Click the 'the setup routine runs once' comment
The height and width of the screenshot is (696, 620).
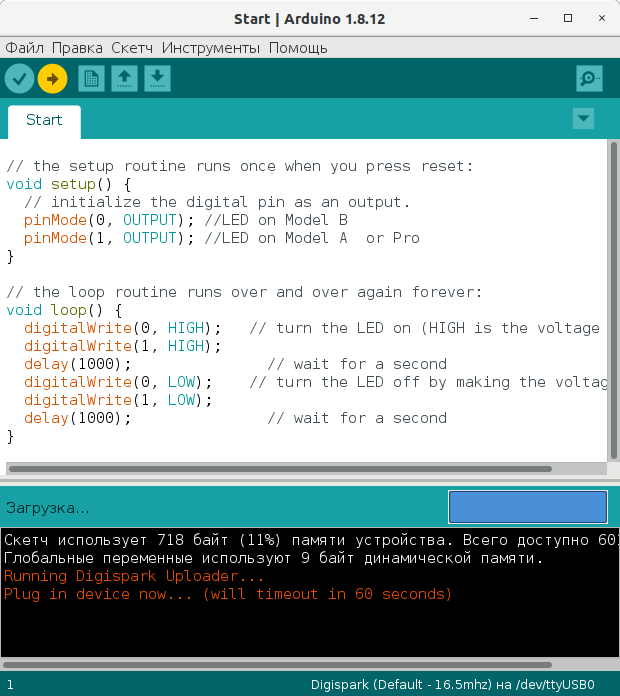pos(240,166)
